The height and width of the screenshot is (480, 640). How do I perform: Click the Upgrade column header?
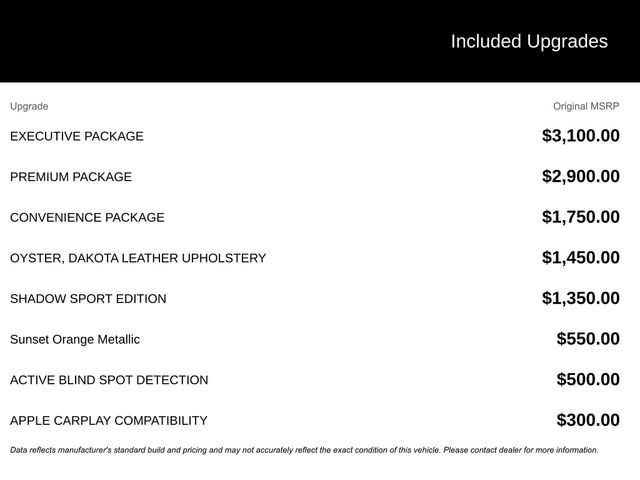[29, 106]
